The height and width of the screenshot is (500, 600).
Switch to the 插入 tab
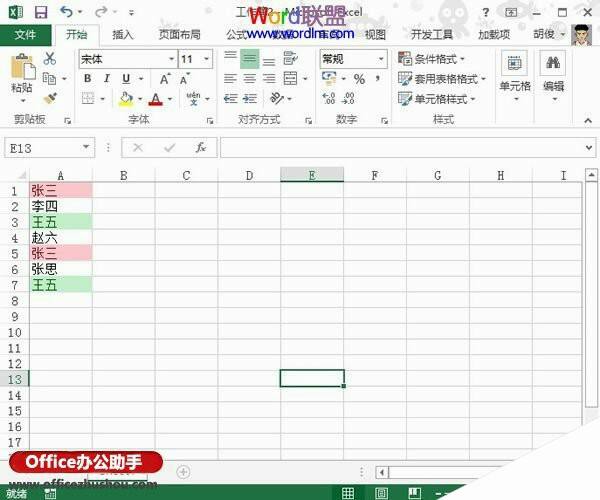(122, 35)
